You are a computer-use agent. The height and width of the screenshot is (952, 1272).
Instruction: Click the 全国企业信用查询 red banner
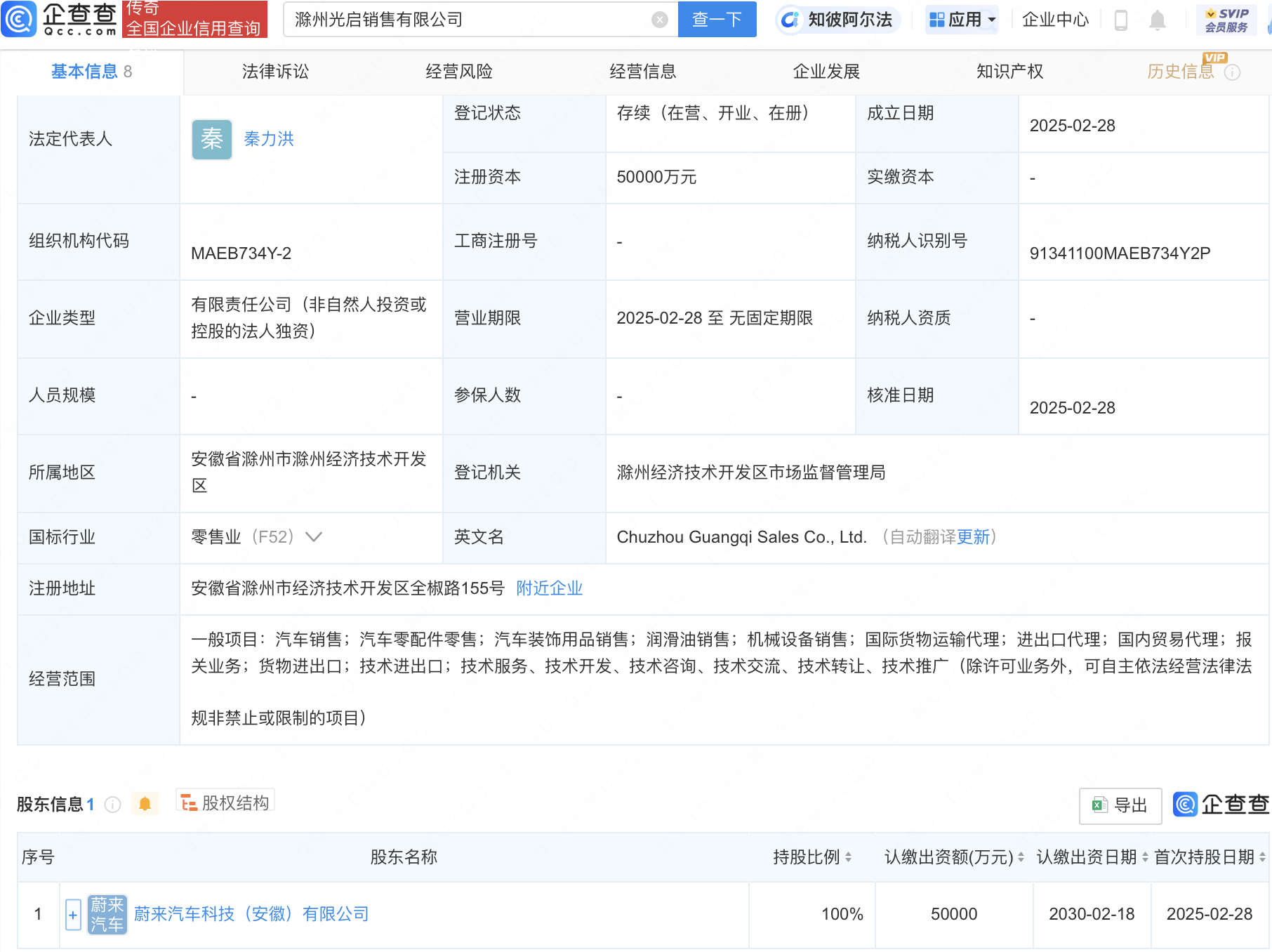point(194,20)
